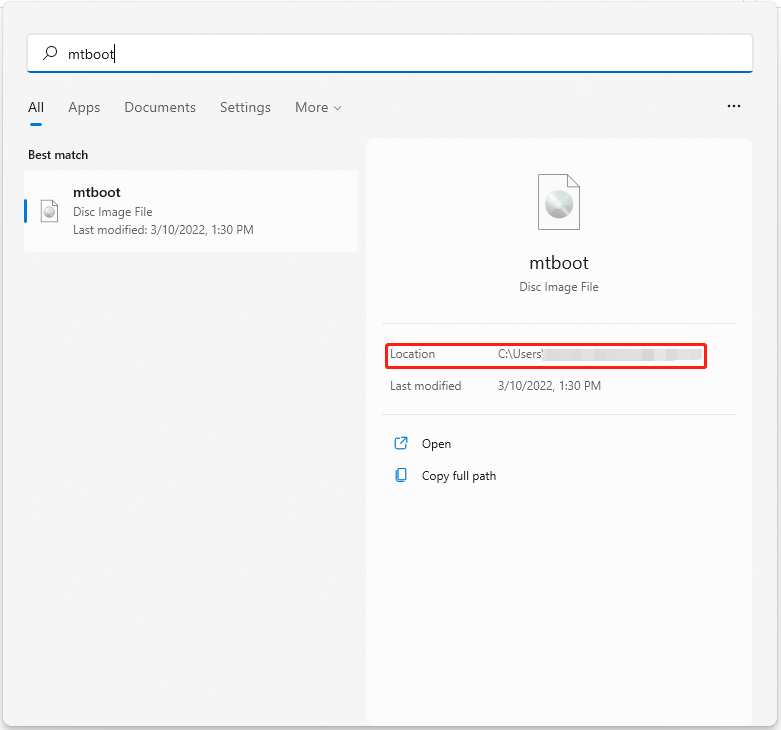Click the disc image icon in result row

(49, 211)
